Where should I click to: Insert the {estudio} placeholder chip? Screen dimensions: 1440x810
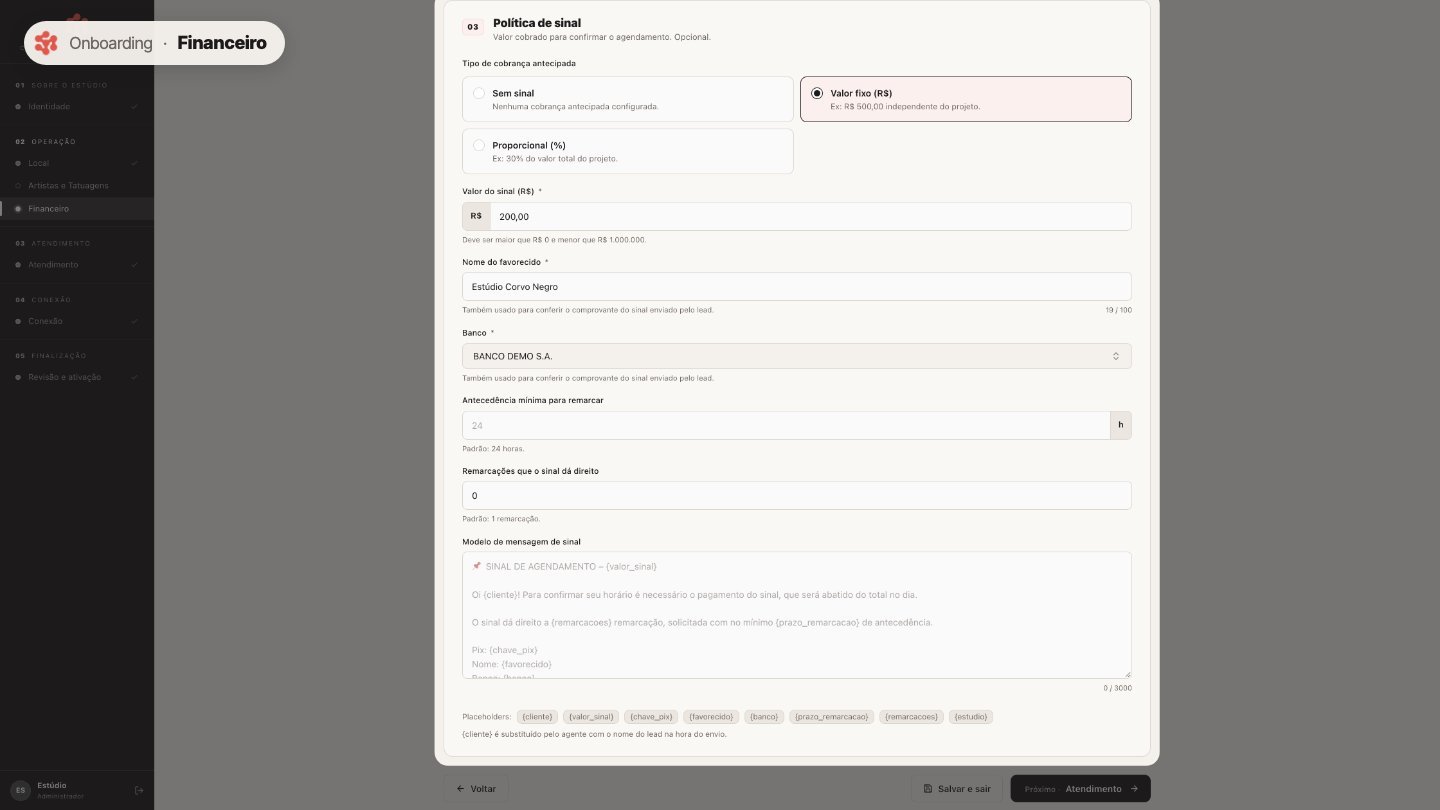[x=971, y=717]
